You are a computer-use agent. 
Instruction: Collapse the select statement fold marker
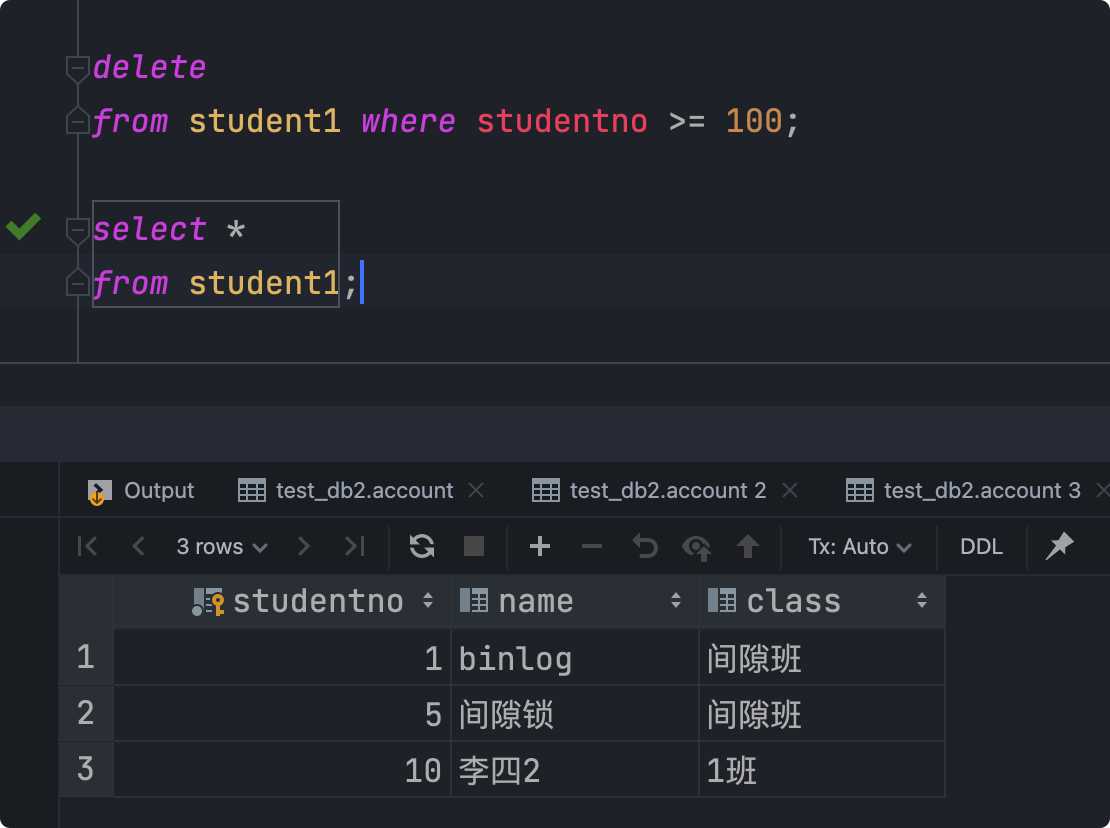click(x=77, y=230)
